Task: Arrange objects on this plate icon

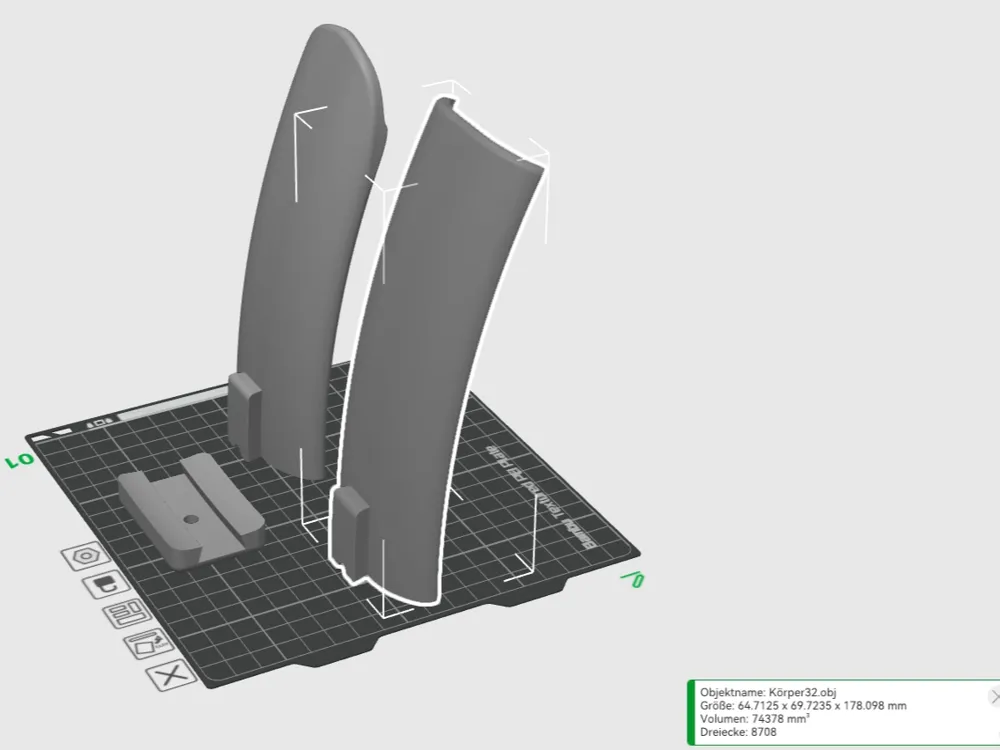Action: tap(127, 614)
